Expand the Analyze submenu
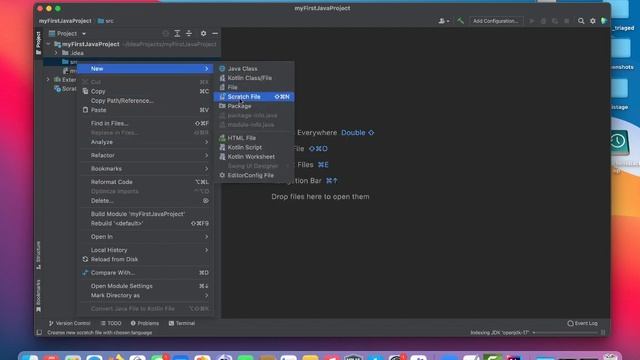Image resolution: width=640 pixels, height=360 pixels. coord(145,142)
